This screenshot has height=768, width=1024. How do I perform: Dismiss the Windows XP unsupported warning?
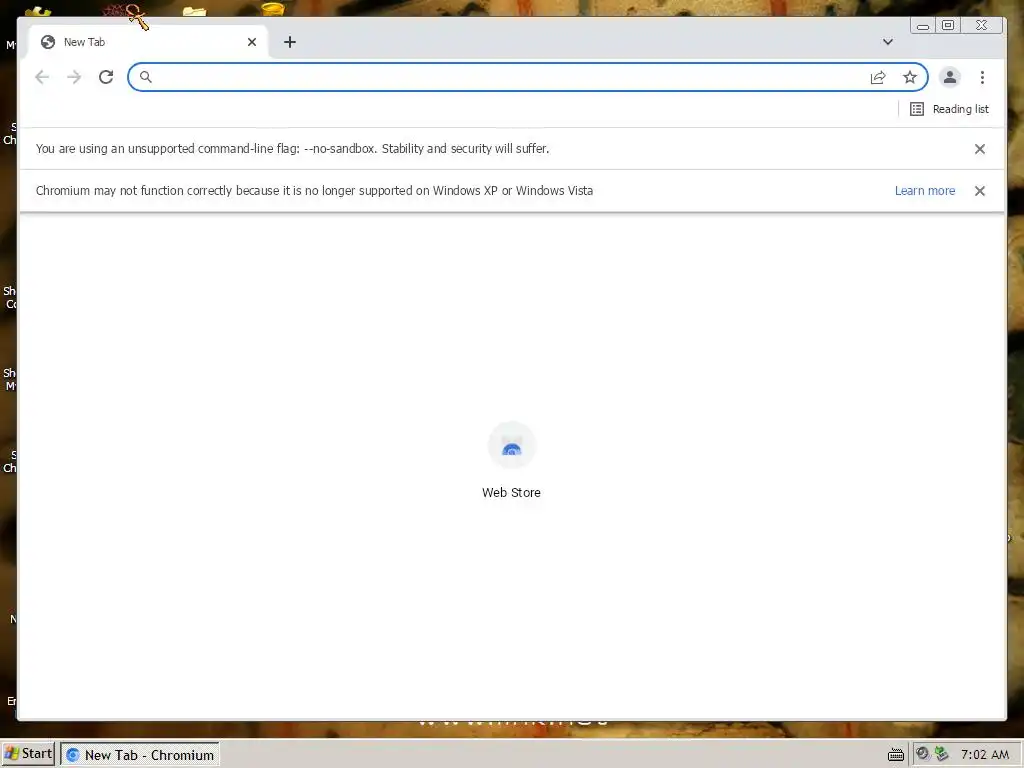pyautogui.click(x=980, y=191)
